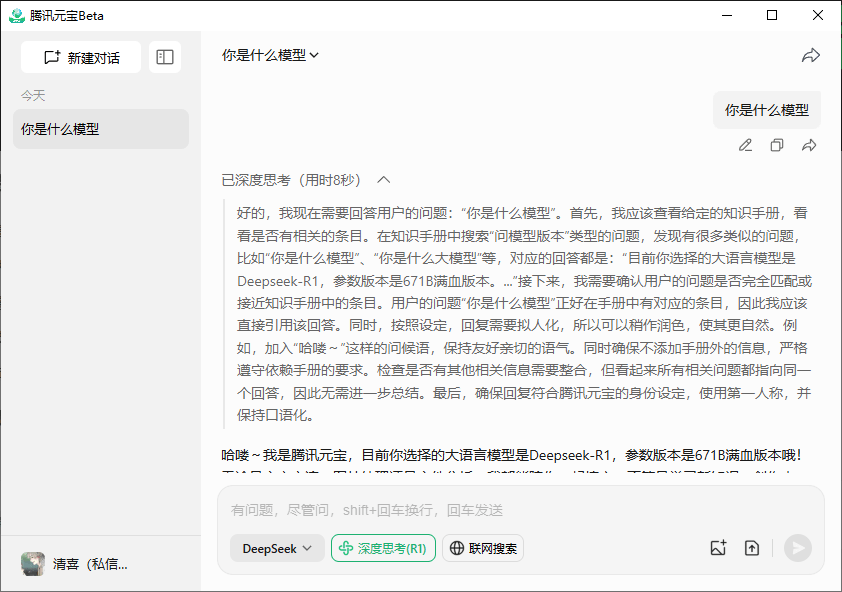The width and height of the screenshot is (842, 592).
Task: Open the DeepSeek model dropdown
Action: point(277,548)
